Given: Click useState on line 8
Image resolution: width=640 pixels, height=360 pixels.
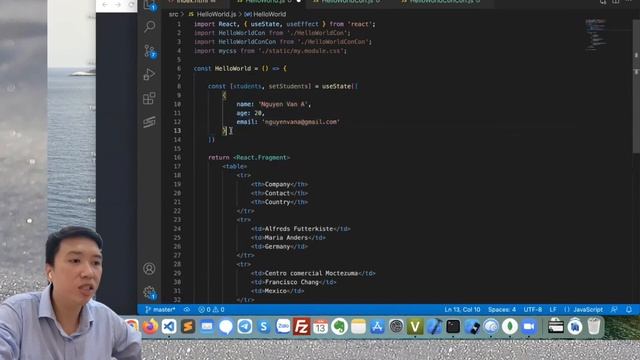Looking at the screenshot, I should tap(336, 86).
